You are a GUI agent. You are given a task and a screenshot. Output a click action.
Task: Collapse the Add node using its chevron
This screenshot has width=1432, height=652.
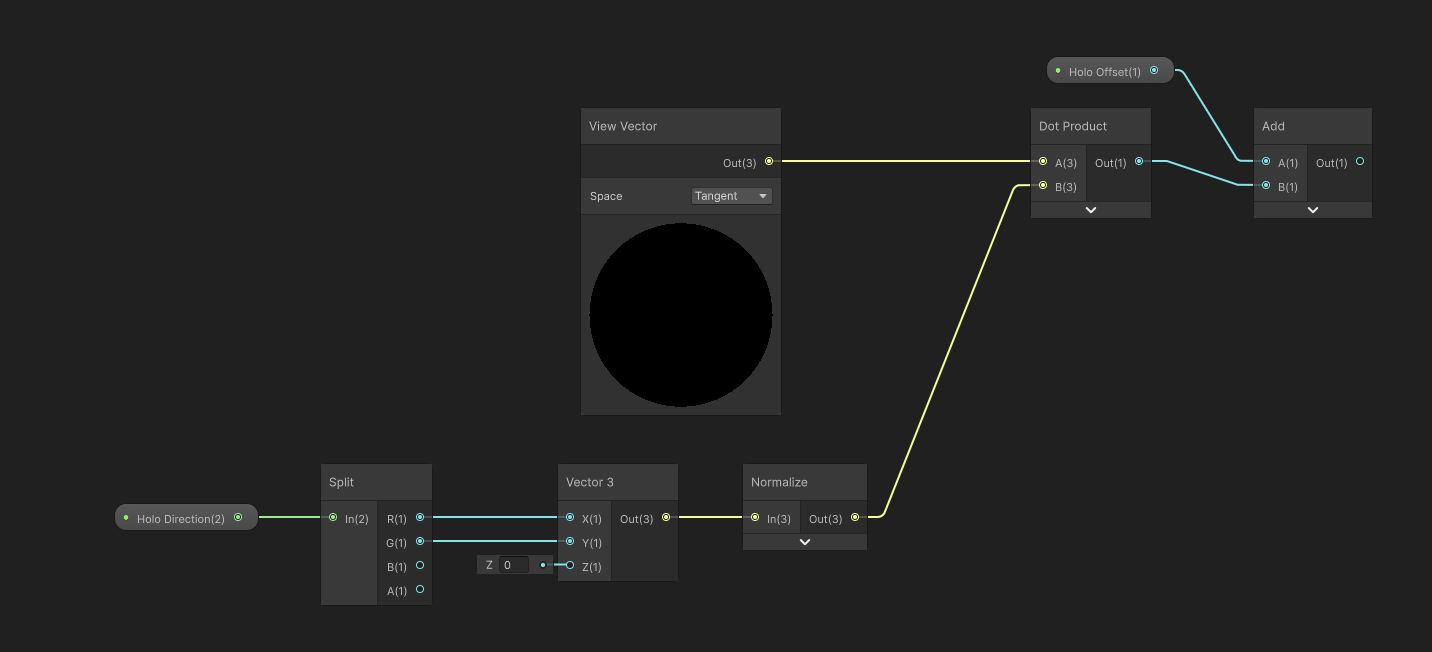click(1312, 209)
